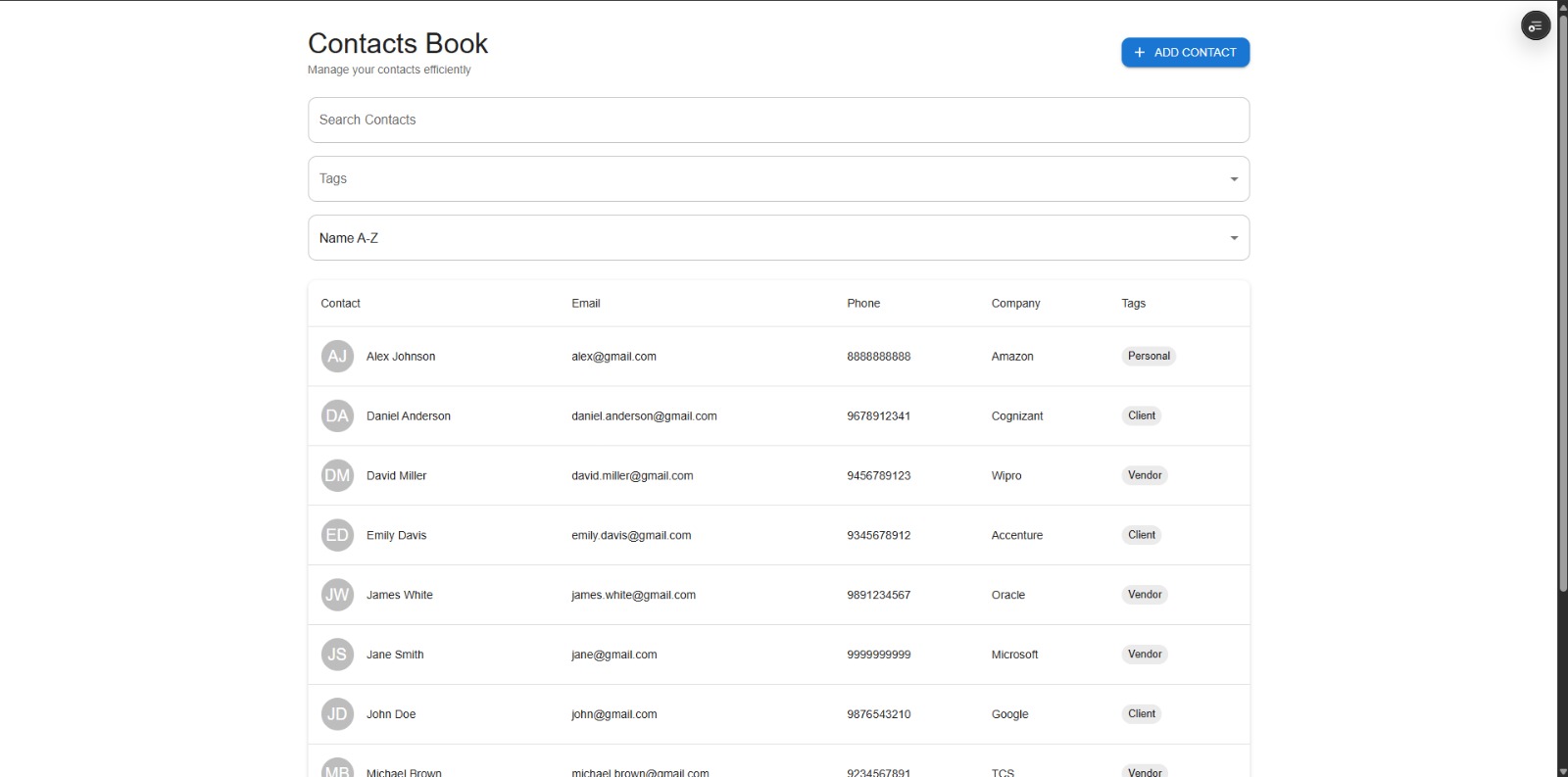1568x777 pixels.
Task: Click James White's JW avatar
Action: [x=337, y=595]
